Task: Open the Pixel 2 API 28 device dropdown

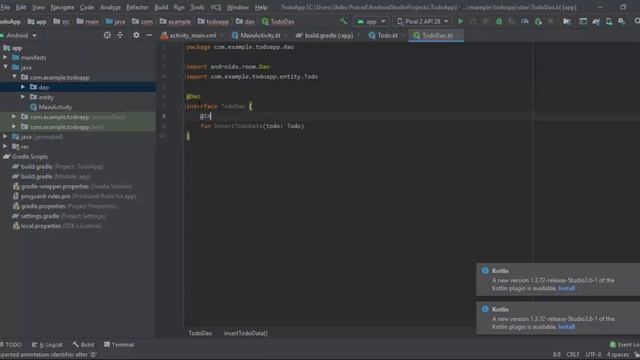Action: pyautogui.click(x=422, y=21)
